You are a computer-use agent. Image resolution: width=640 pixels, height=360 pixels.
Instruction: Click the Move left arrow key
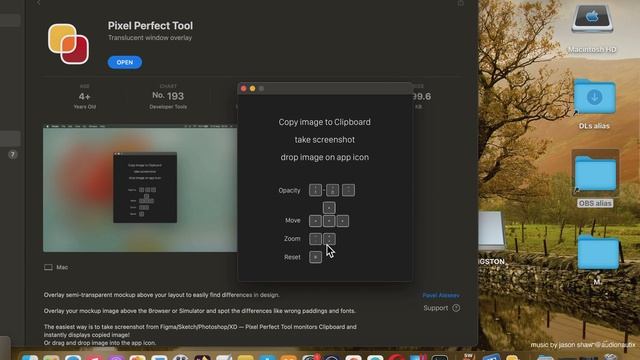click(315, 221)
